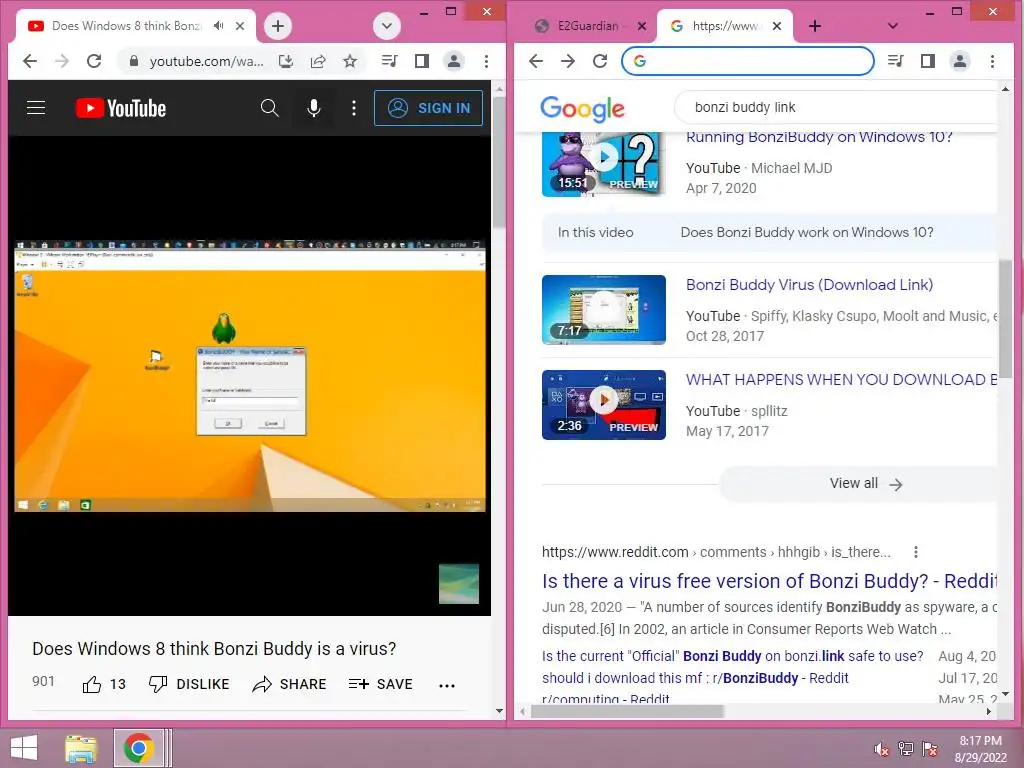Click the Action Center flag tray icon
1024x768 pixels.
coord(930,749)
